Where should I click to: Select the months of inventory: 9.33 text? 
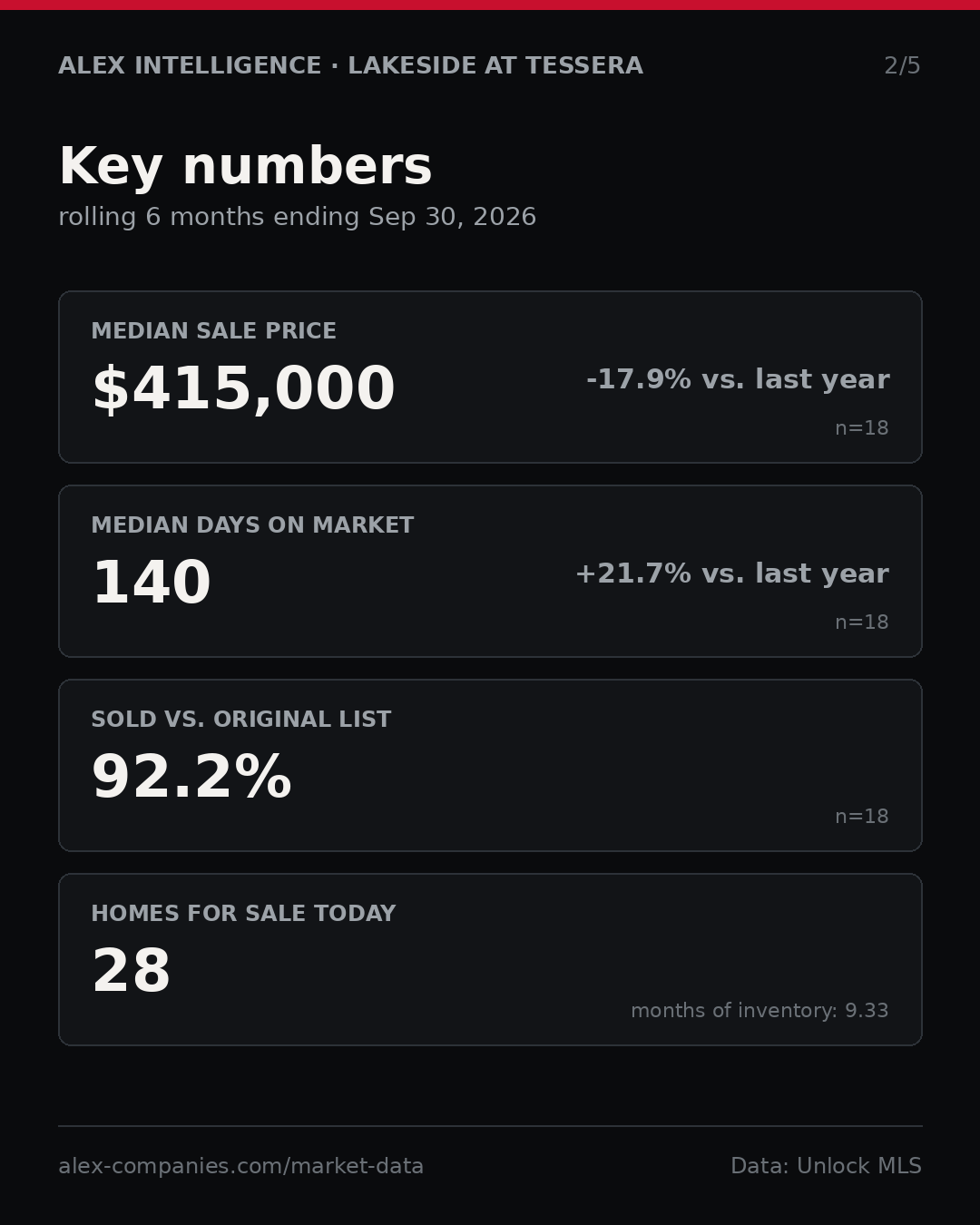click(x=759, y=1011)
